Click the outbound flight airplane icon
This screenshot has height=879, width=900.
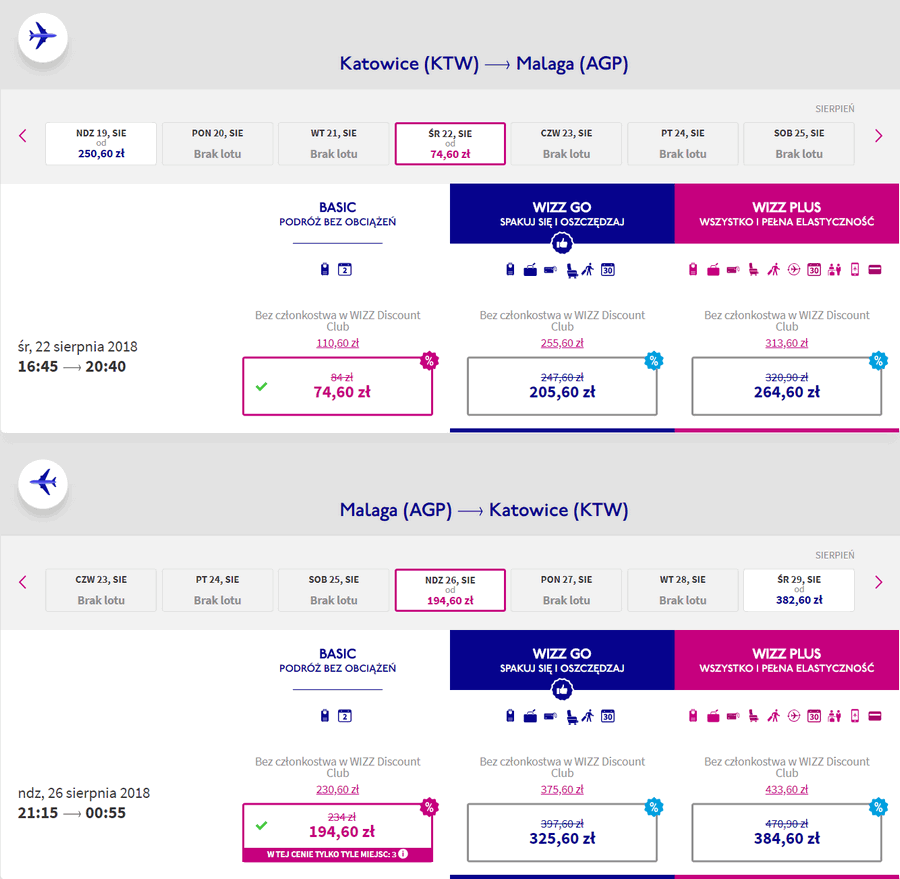43,37
